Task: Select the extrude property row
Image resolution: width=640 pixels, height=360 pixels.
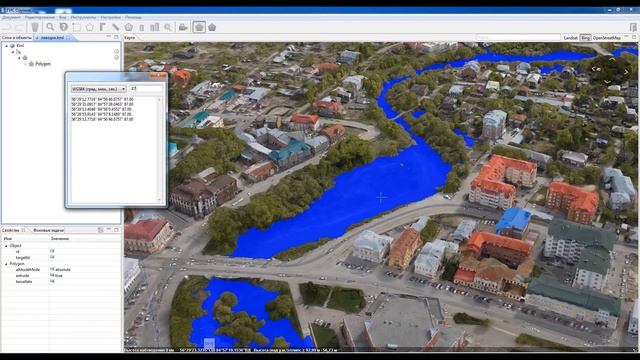Action: click(61, 276)
